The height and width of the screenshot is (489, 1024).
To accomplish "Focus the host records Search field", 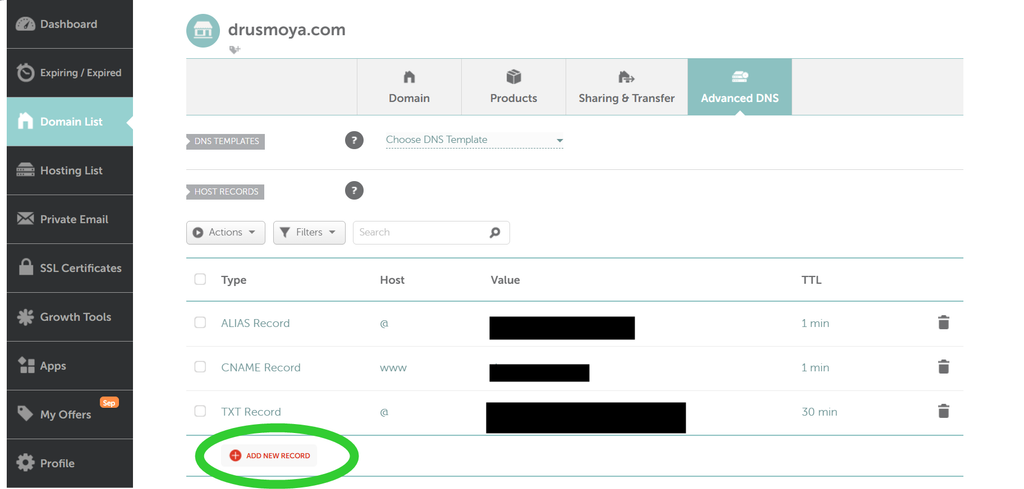I will 431,232.
